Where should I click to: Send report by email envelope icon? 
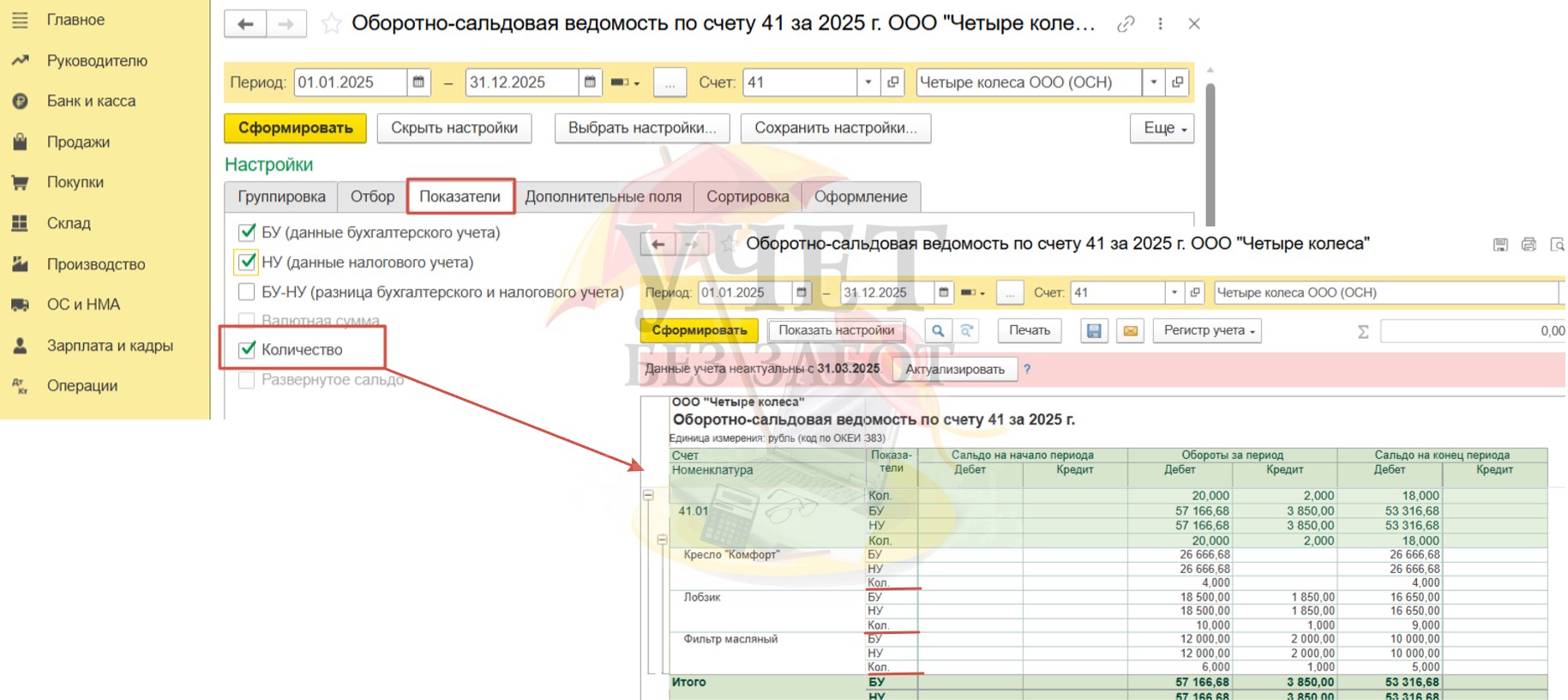(1131, 331)
